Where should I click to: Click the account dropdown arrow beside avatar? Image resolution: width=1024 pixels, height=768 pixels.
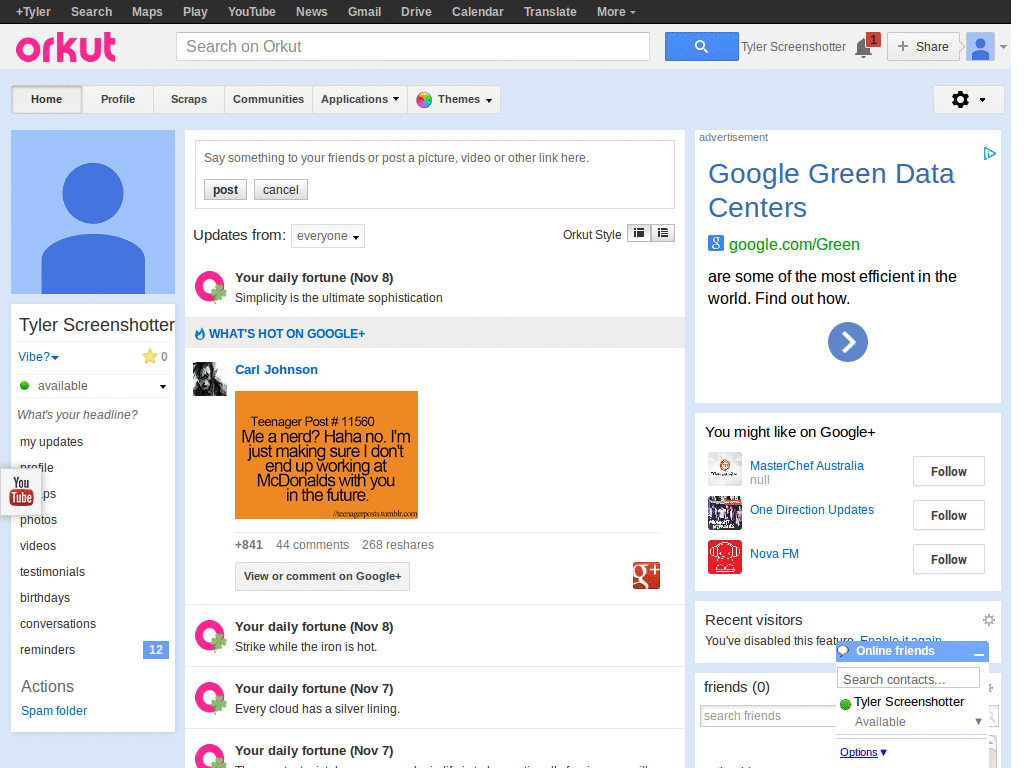(x=1003, y=47)
